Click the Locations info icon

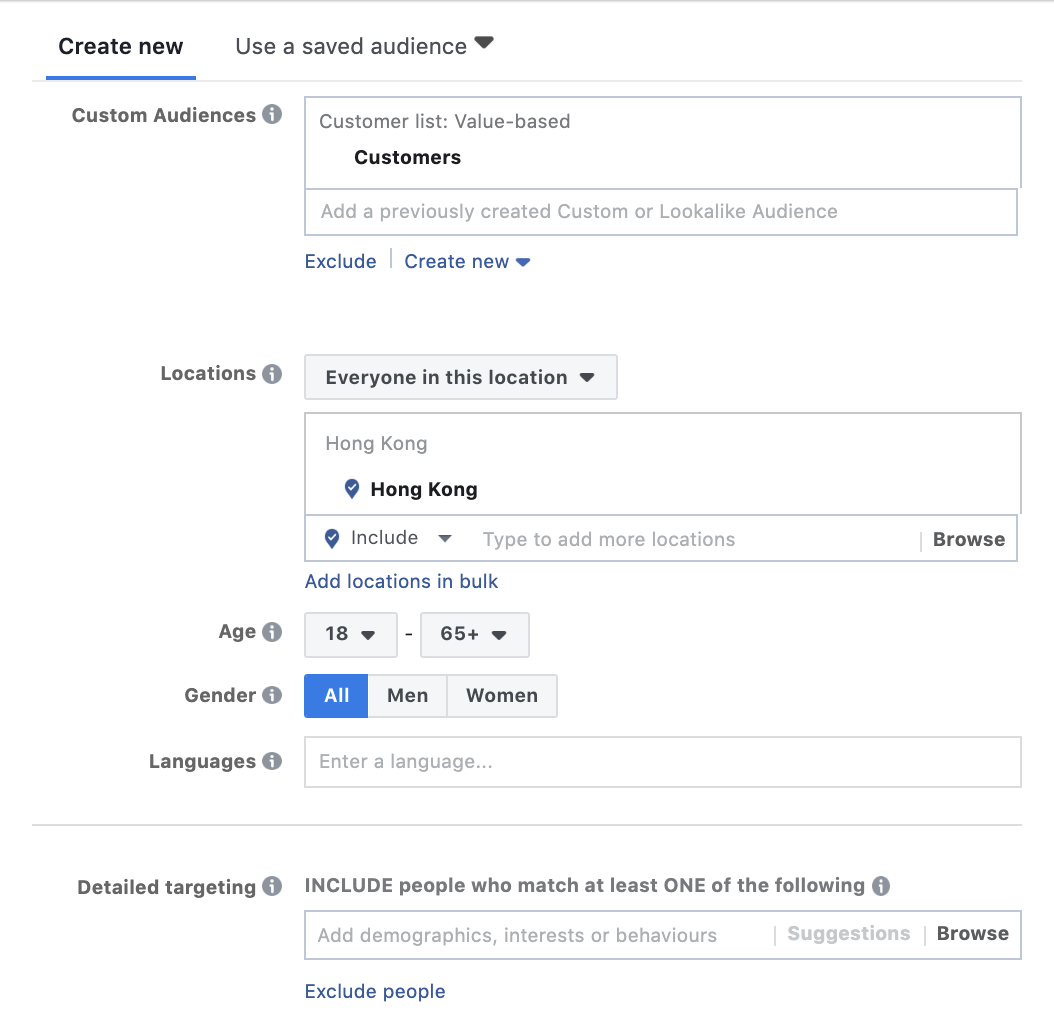point(272,374)
